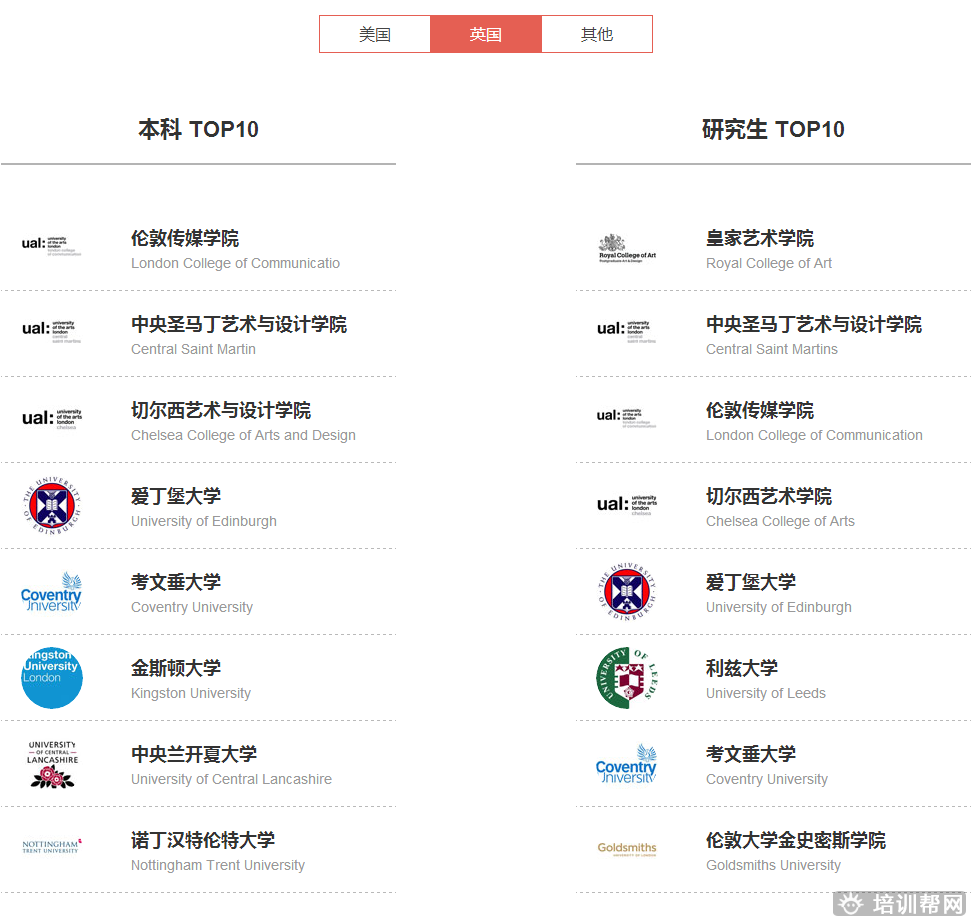Click the Goldsmiths logo
Image resolution: width=971 pixels, height=921 pixels.
[x=627, y=849]
